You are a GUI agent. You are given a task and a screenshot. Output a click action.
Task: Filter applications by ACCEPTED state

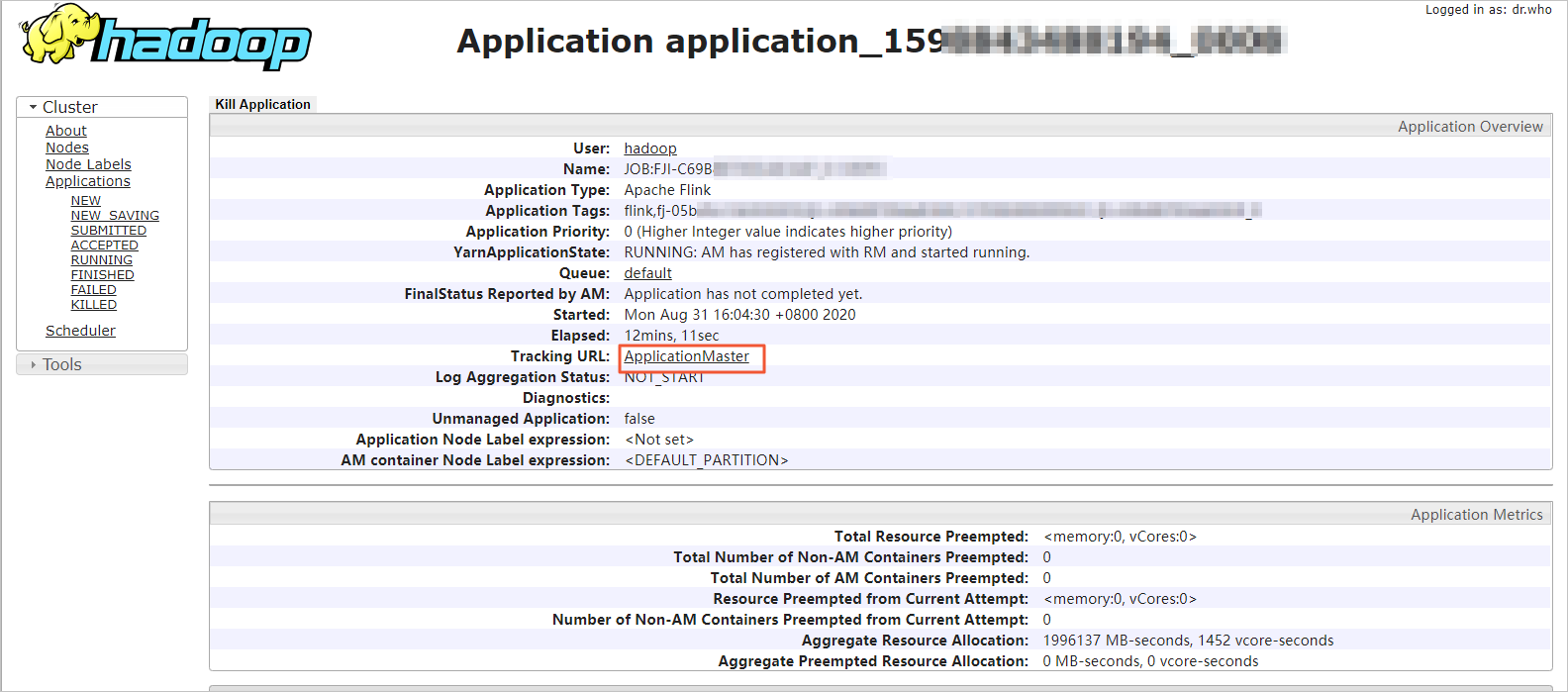105,245
